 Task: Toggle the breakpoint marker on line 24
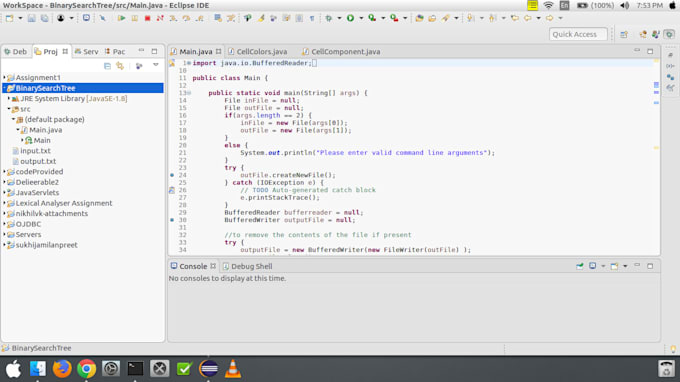(172, 175)
